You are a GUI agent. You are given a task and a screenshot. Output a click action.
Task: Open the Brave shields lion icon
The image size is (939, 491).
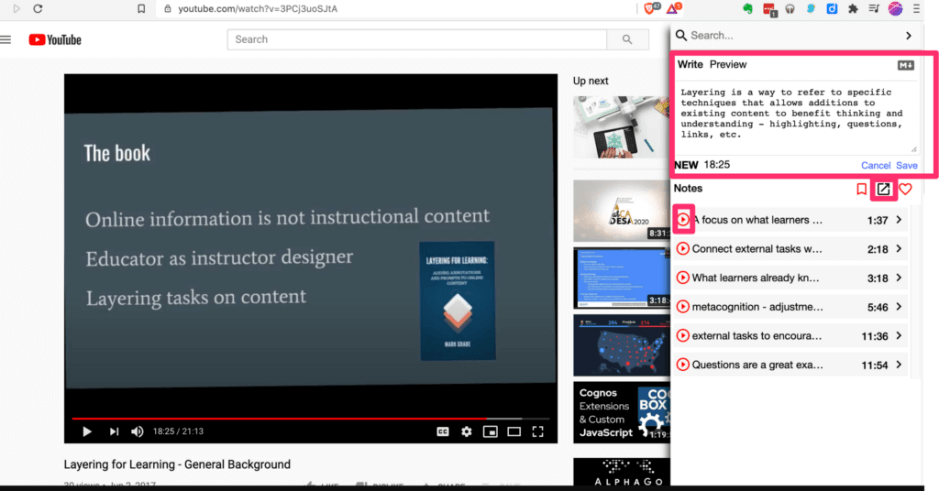coord(651,8)
